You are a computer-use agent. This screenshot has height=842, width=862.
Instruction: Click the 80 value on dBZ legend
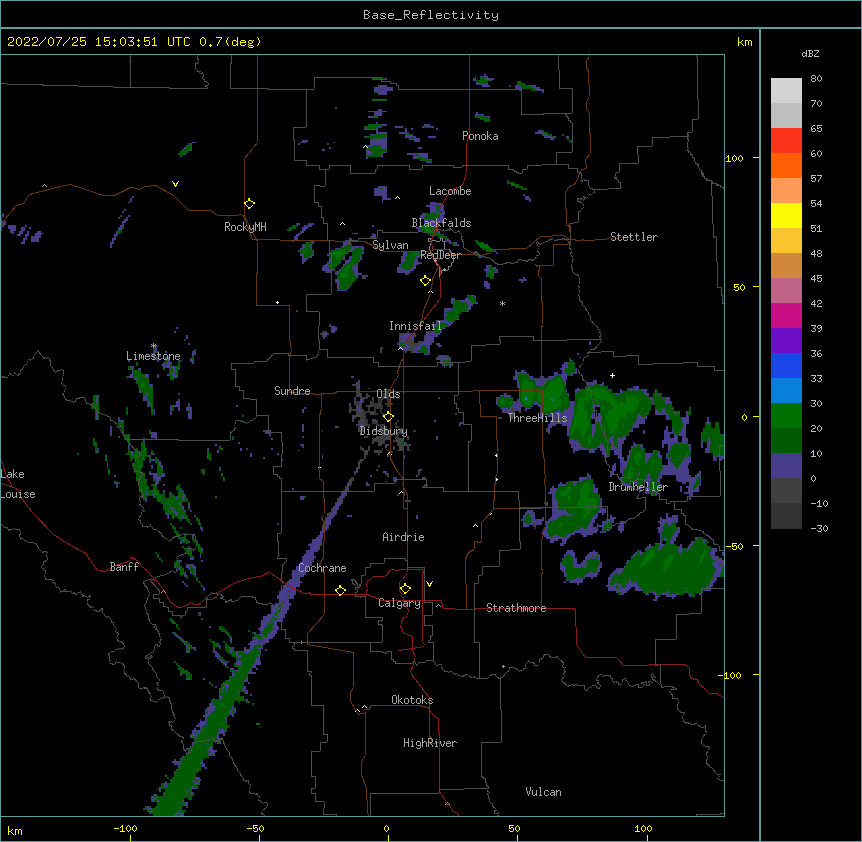(816, 78)
